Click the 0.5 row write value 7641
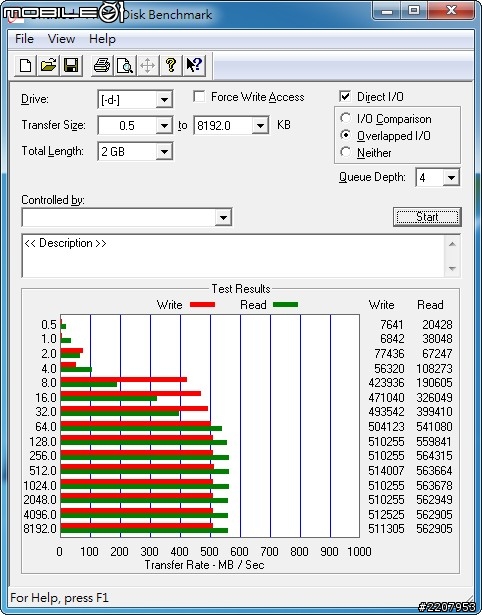The width and height of the screenshot is (482, 615). tap(392, 325)
